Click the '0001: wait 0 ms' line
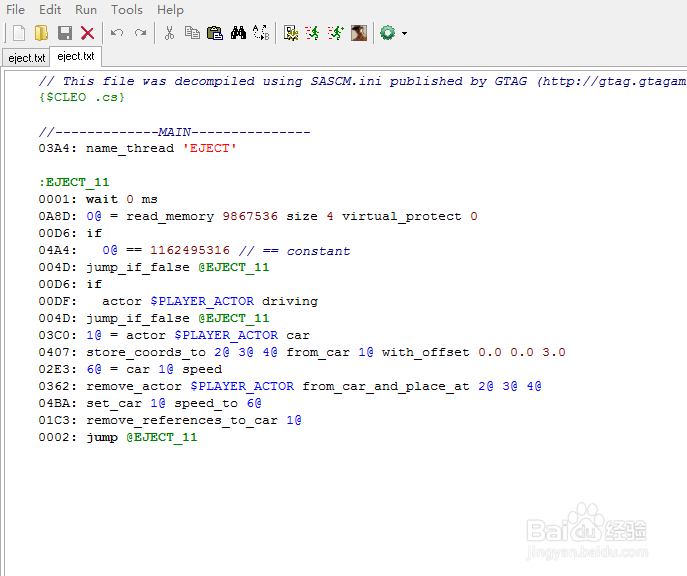The image size is (687, 576). click(98, 199)
